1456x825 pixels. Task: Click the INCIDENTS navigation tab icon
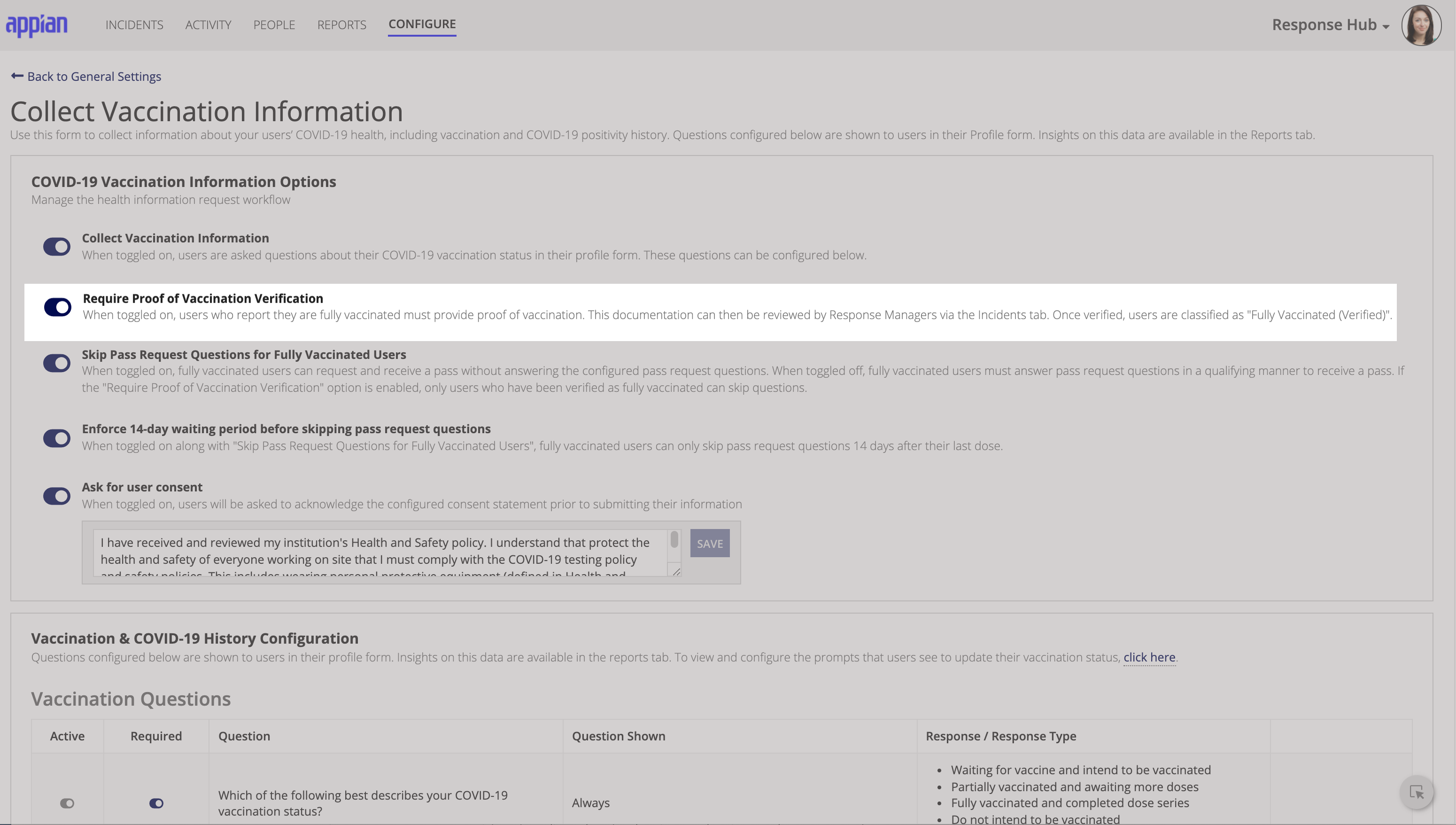point(133,24)
